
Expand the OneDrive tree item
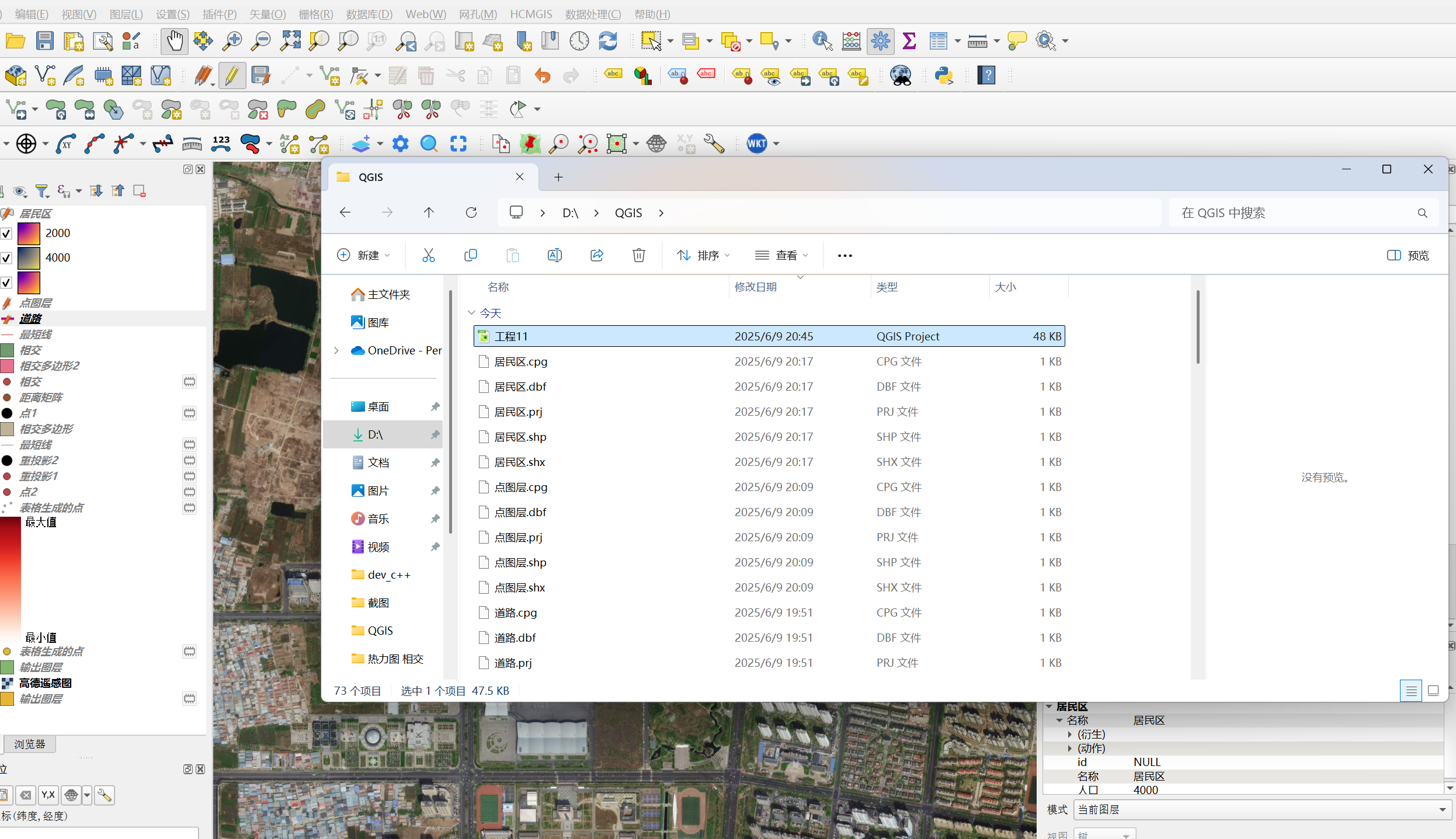(336, 350)
